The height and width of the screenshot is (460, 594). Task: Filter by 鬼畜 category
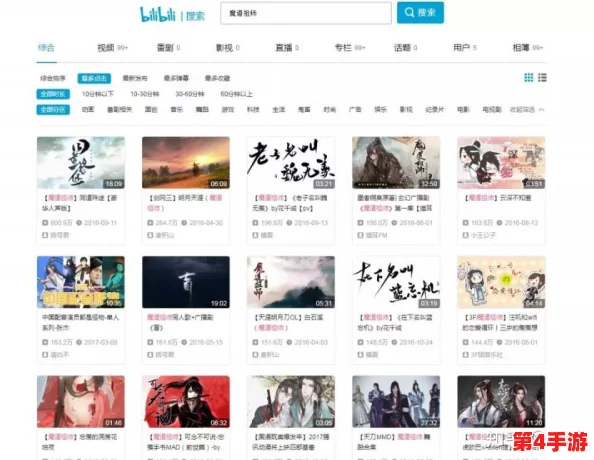pyautogui.click(x=304, y=110)
